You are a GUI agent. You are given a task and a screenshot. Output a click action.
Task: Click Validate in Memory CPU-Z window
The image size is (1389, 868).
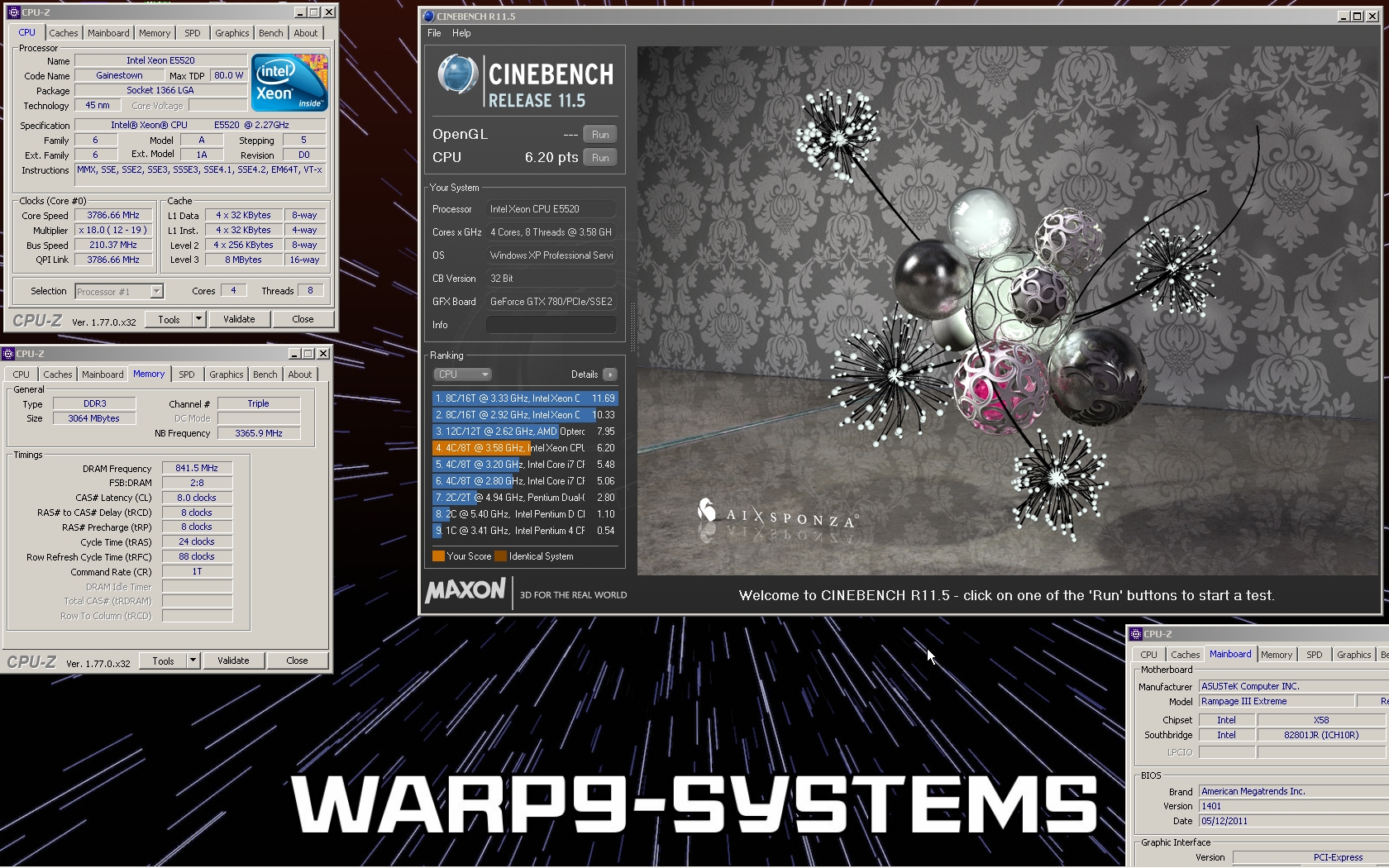233,661
